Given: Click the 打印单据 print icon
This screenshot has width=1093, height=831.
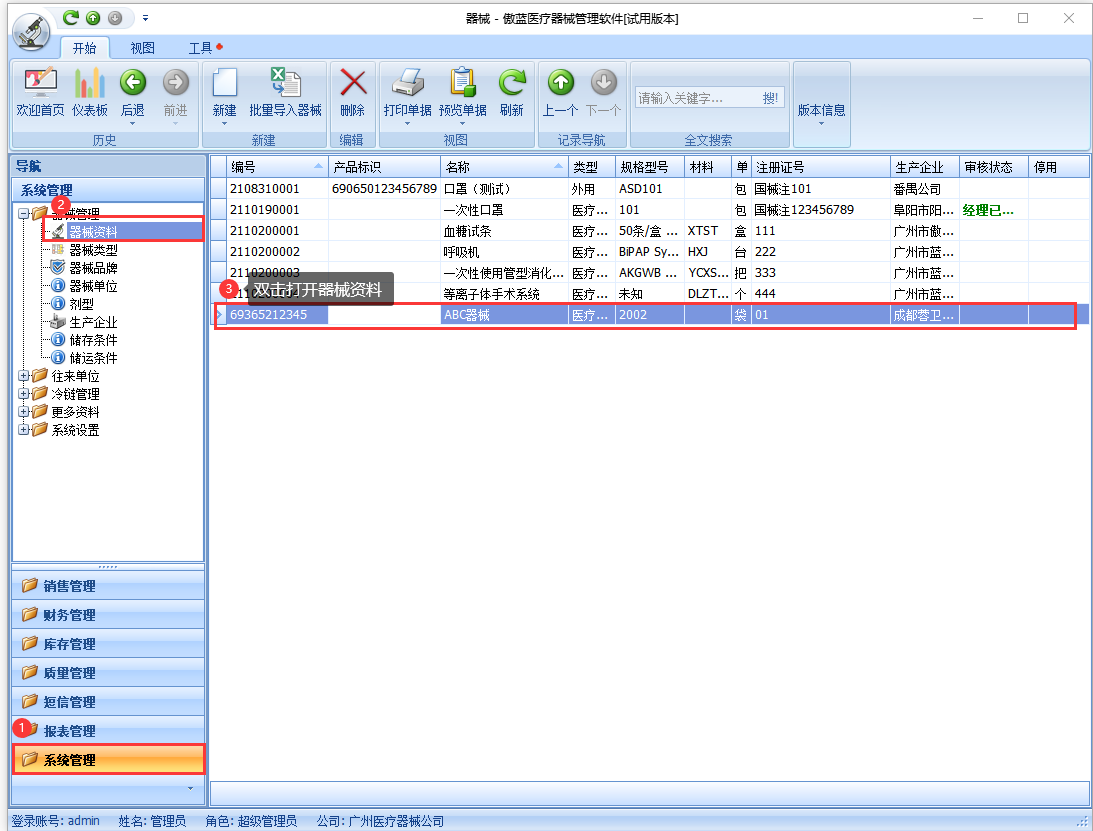Looking at the screenshot, I should pyautogui.click(x=408, y=84).
